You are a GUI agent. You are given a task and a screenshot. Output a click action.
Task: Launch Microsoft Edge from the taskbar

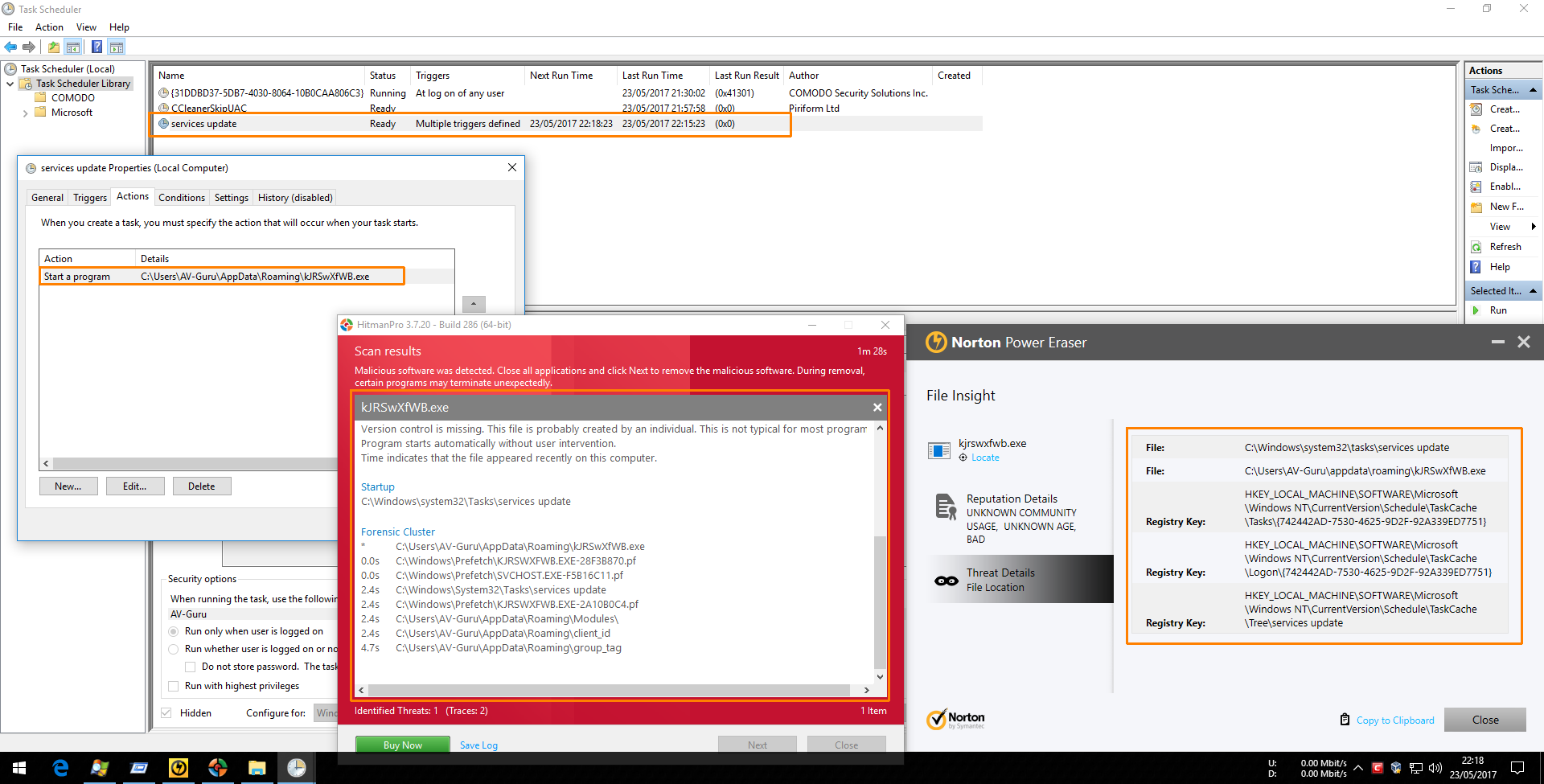(60, 768)
